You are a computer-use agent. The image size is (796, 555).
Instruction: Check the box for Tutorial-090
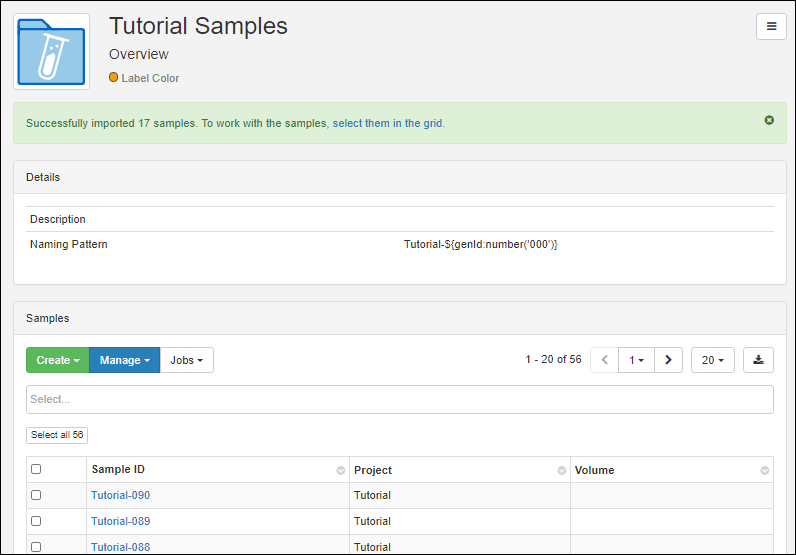pyautogui.click(x=36, y=495)
